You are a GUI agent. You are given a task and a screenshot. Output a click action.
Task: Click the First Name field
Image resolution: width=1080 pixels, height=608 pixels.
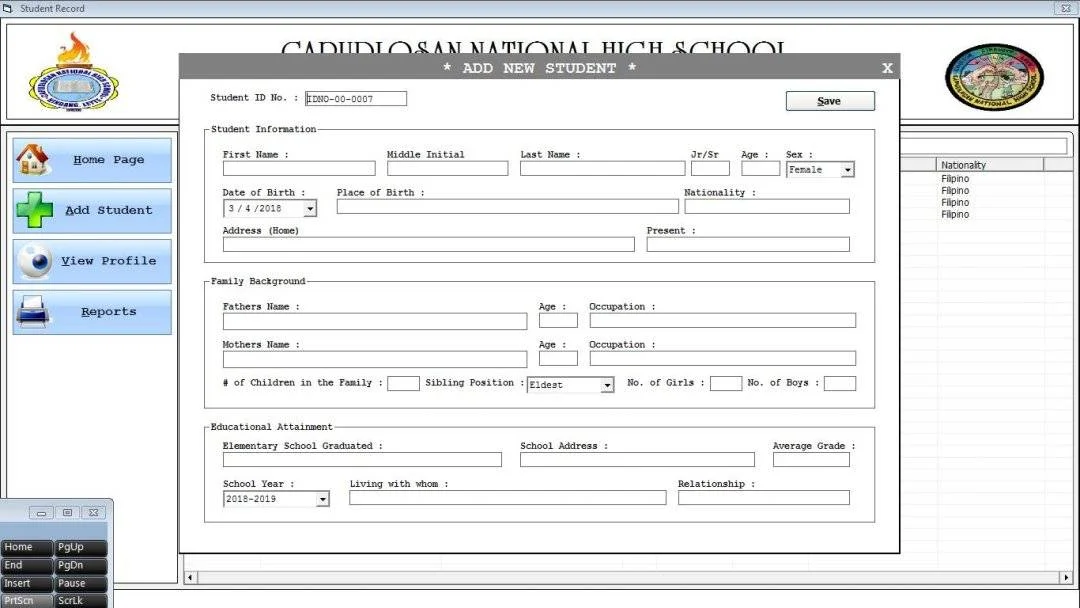coord(299,168)
